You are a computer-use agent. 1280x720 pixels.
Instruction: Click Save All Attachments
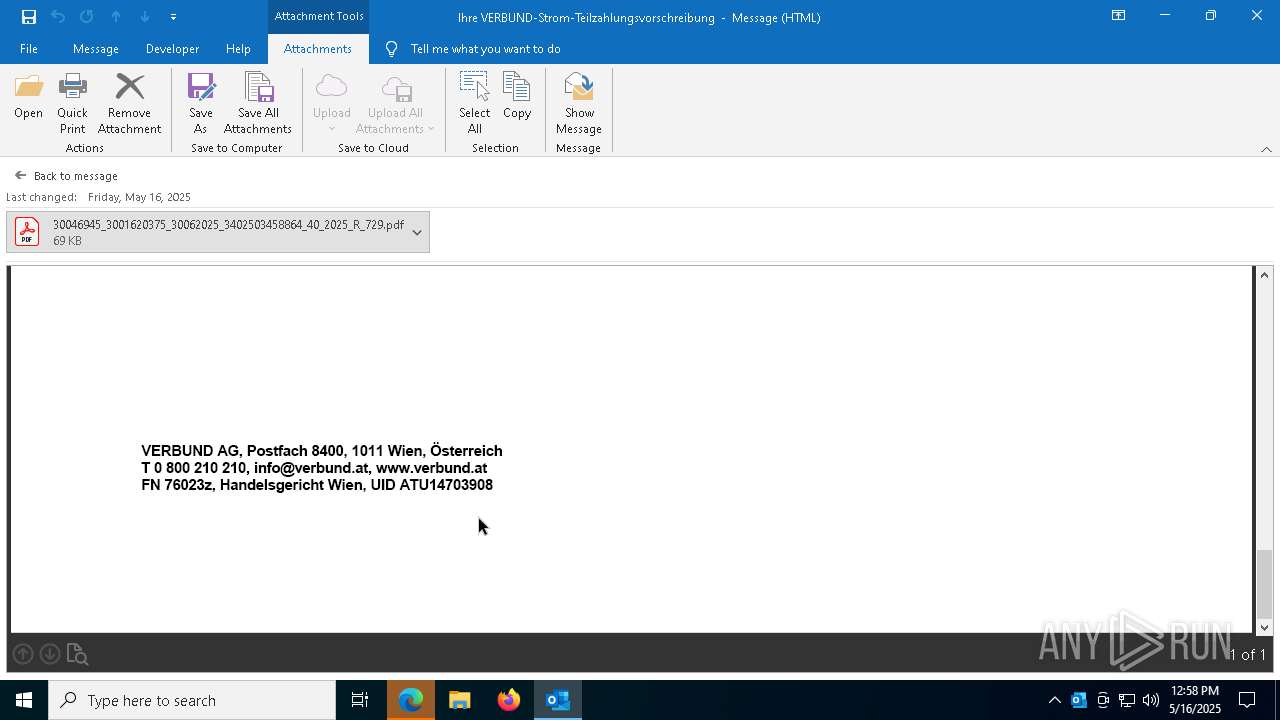click(258, 103)
